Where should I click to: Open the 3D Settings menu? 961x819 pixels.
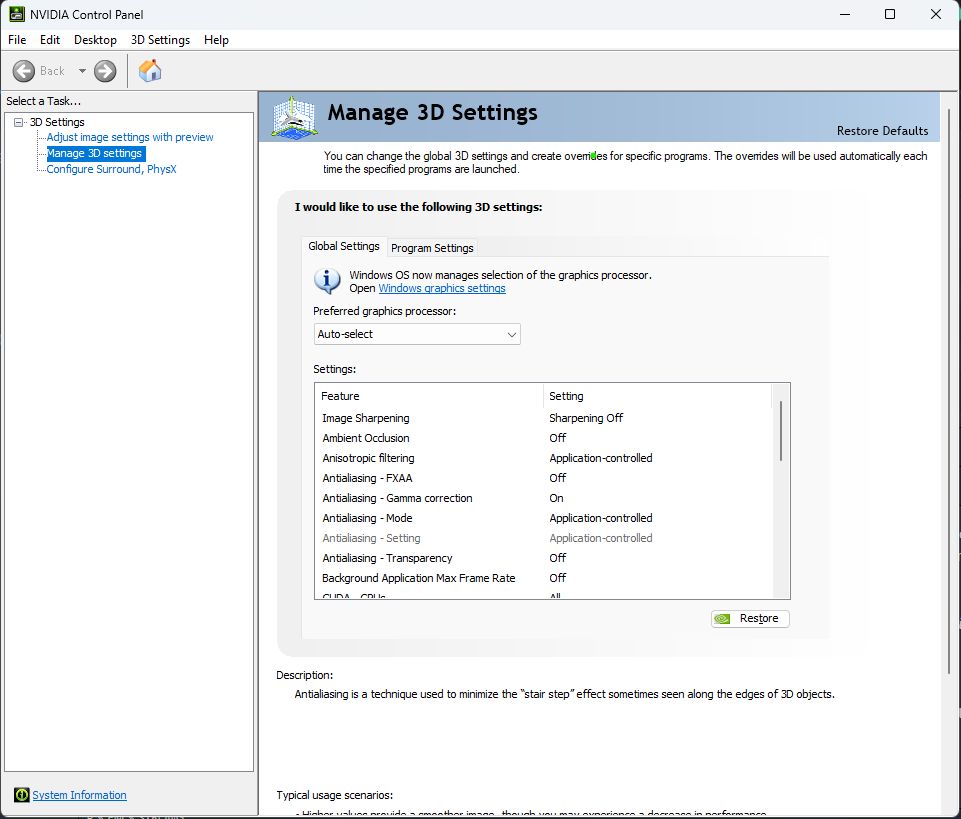160,40
